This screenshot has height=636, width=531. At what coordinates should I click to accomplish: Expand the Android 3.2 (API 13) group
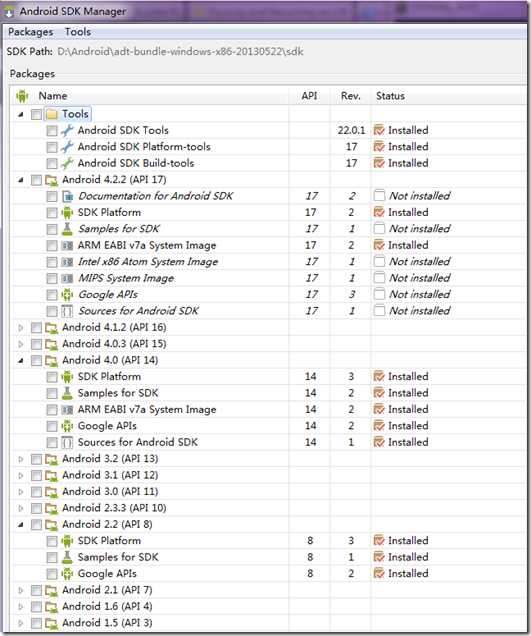21,459
